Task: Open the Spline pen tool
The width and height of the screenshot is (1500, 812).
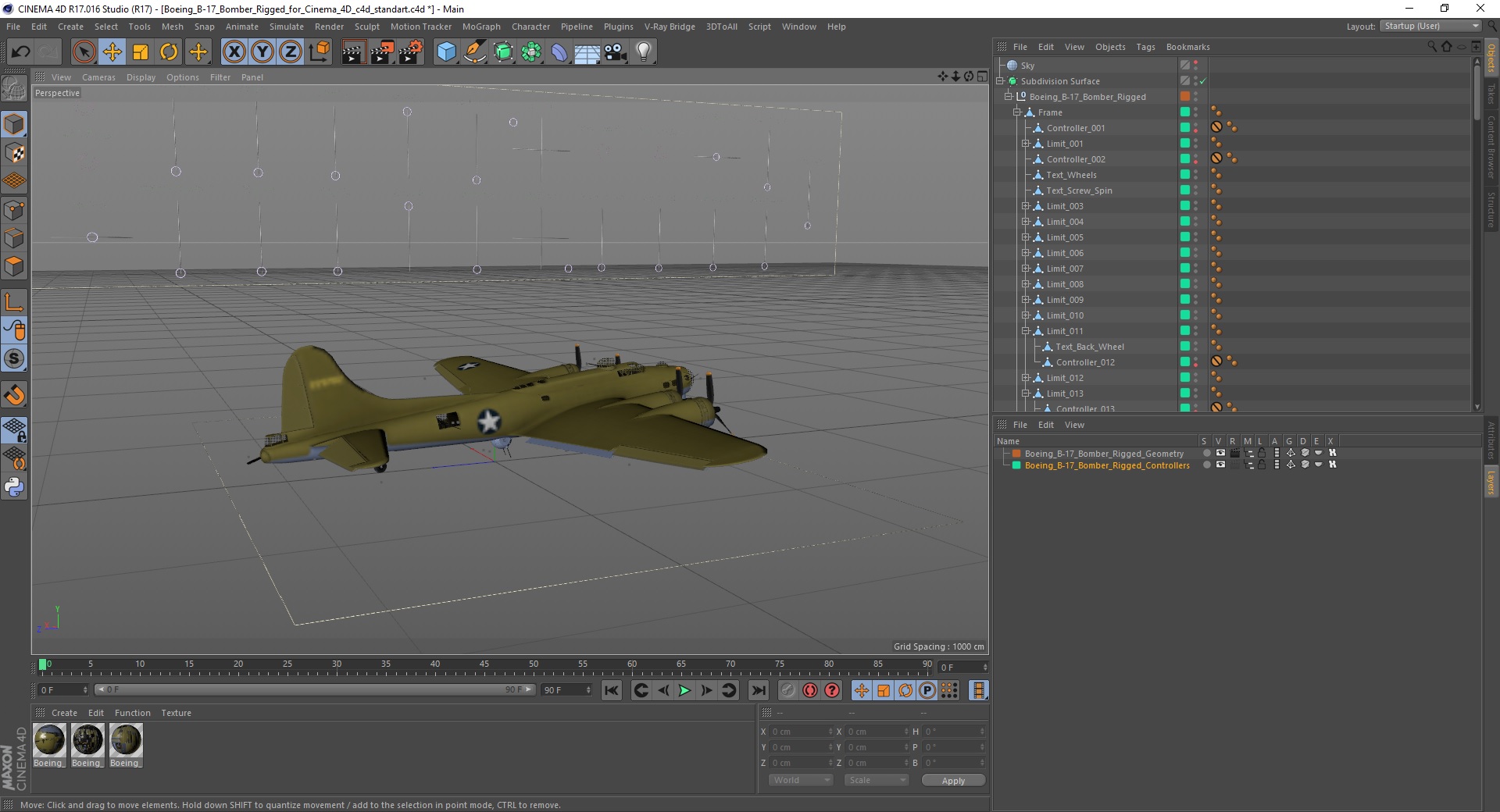Action: pyautogui.click(x=474, y=52)
